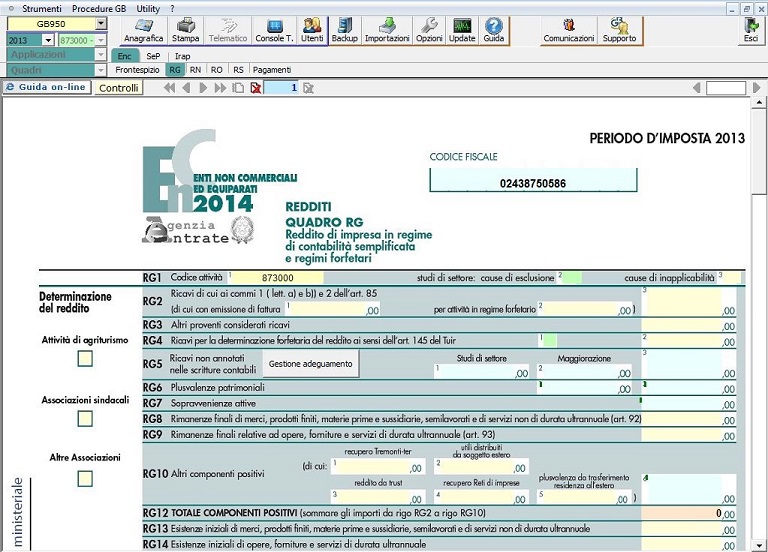Run Update from the toolbar

(x=462, y=30)
